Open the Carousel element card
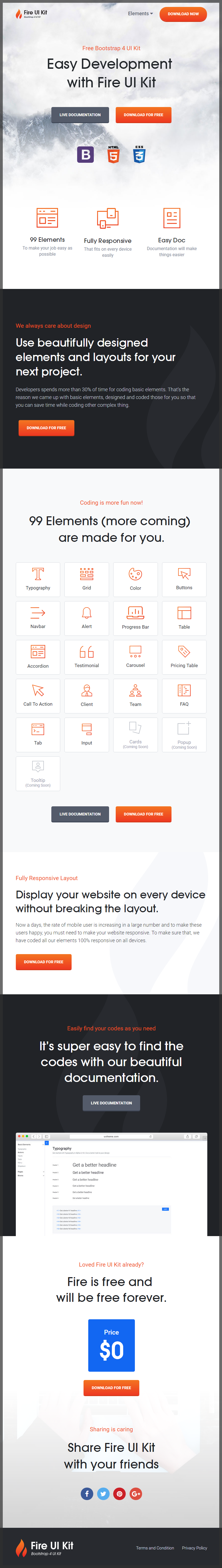This screenshot has height=1568, width=222. pyautogui.click(x=135, y=657)
